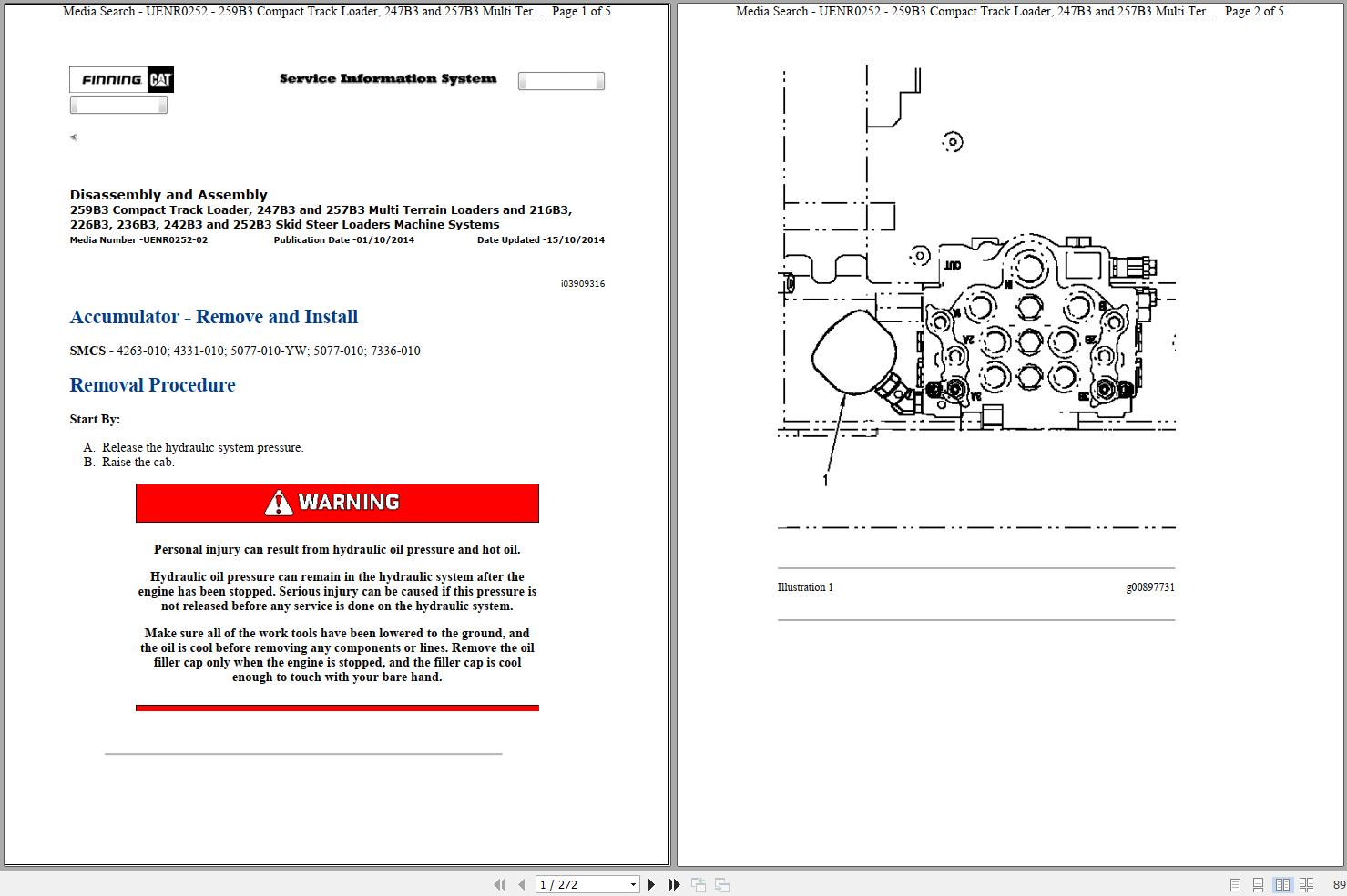This screenshot has width=1347, height=896.
Task: Click the empty field below the Finning logo
Action: pyautogui.click(x=118, y=104)
